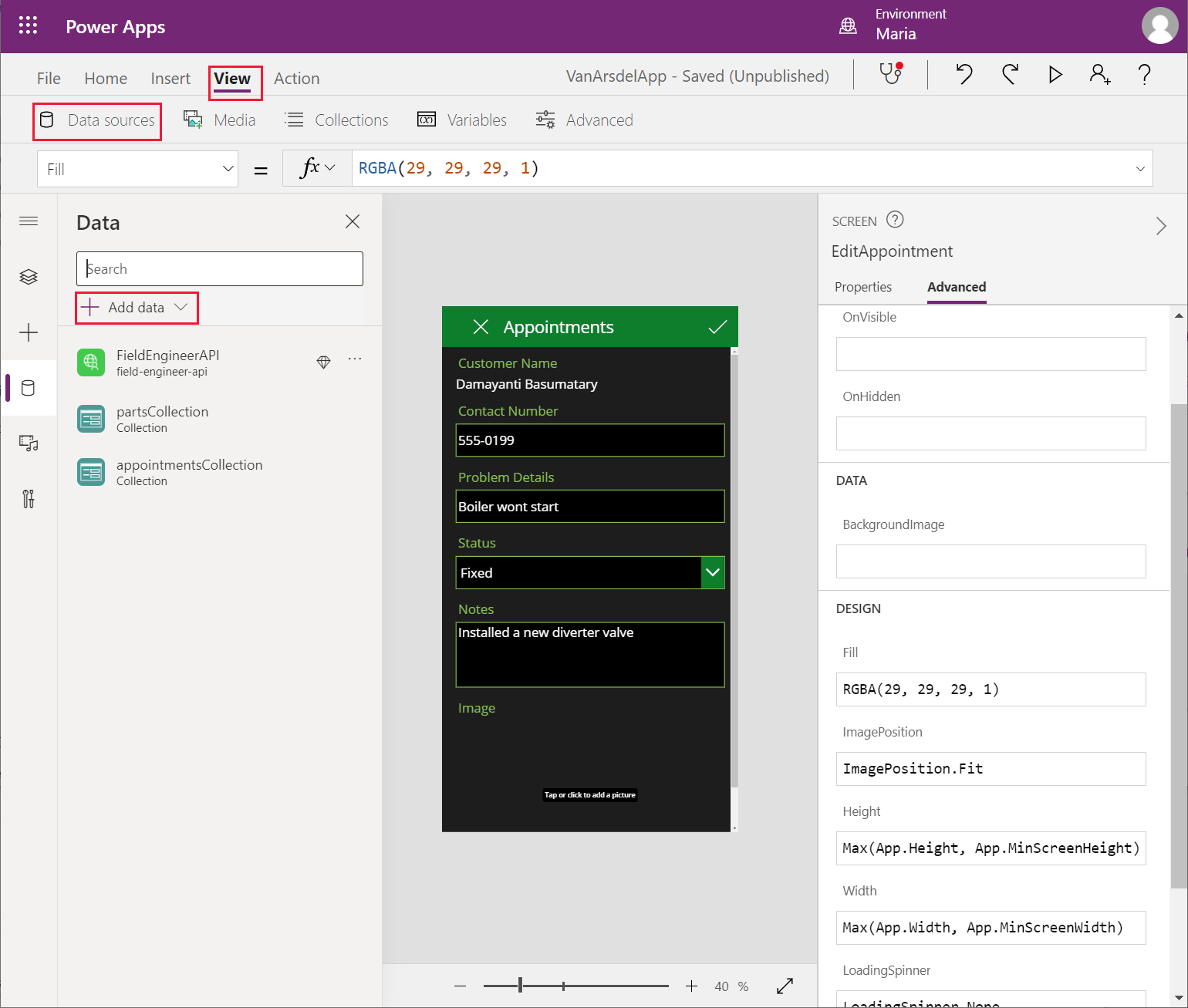1188x1008 pixels.
Task: Close the Data pane
Action: click(x=353, y=221)
